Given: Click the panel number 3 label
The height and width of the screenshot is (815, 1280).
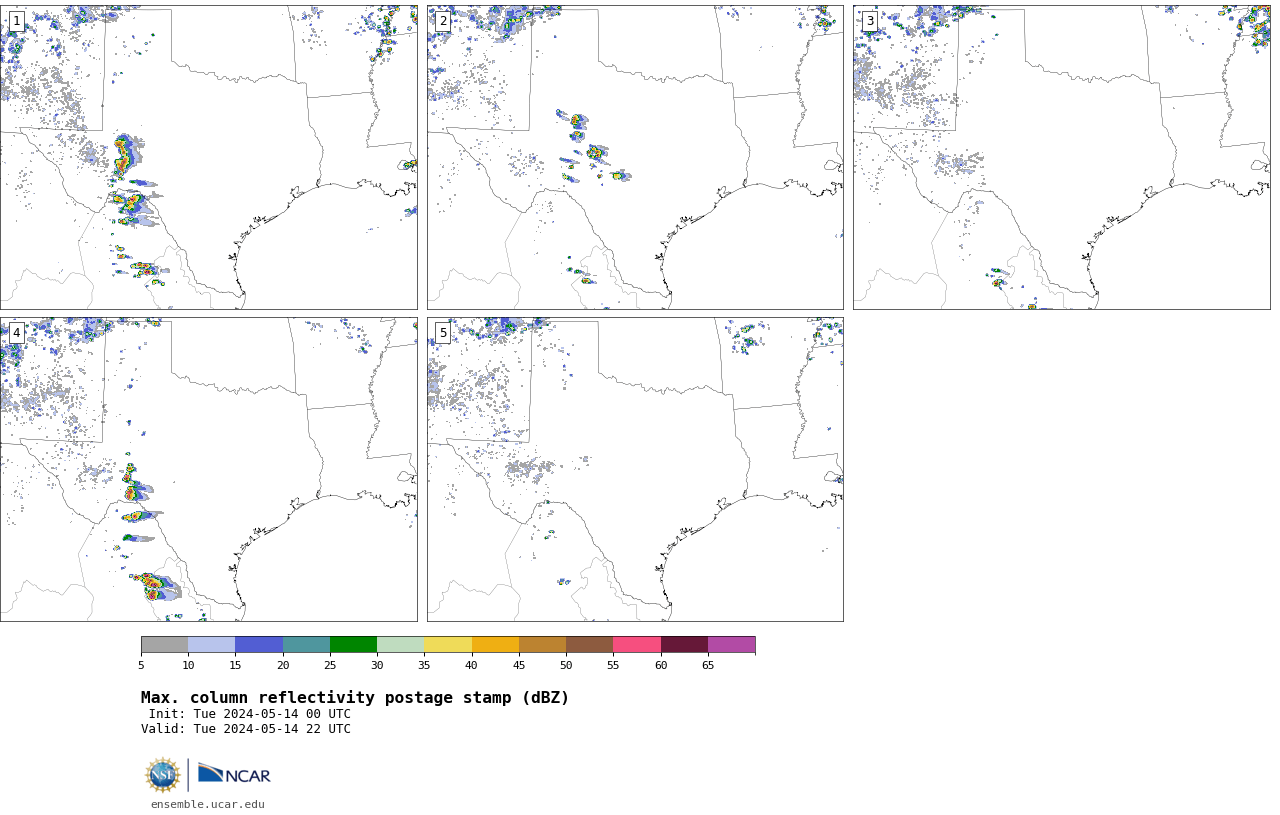Looking at the screenshot, I should (x=870, y=21).
